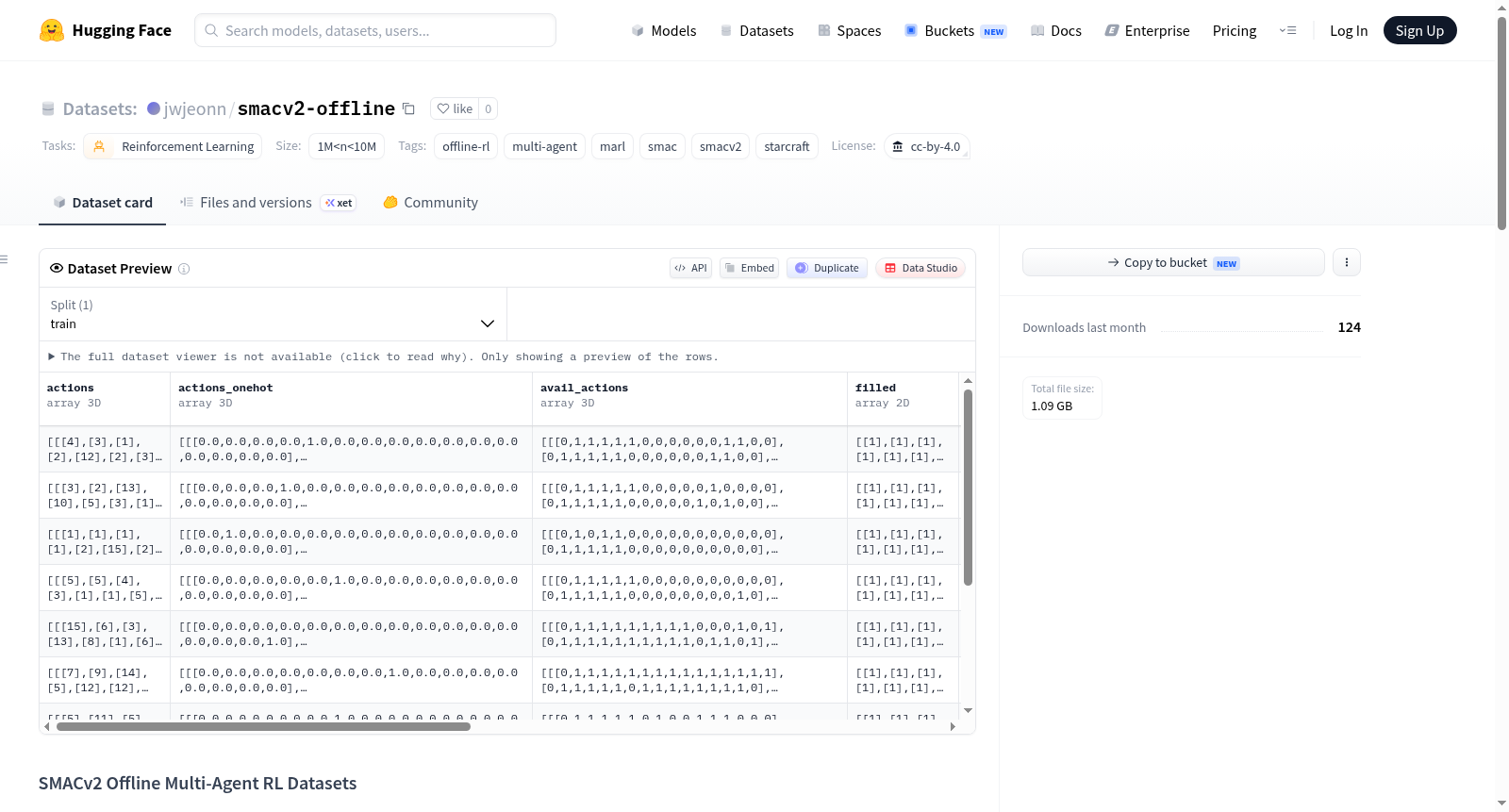Click the Reinforcement Learning task tag
Image resolution: width=1509 pixels, height=812 pixels.
173,146
